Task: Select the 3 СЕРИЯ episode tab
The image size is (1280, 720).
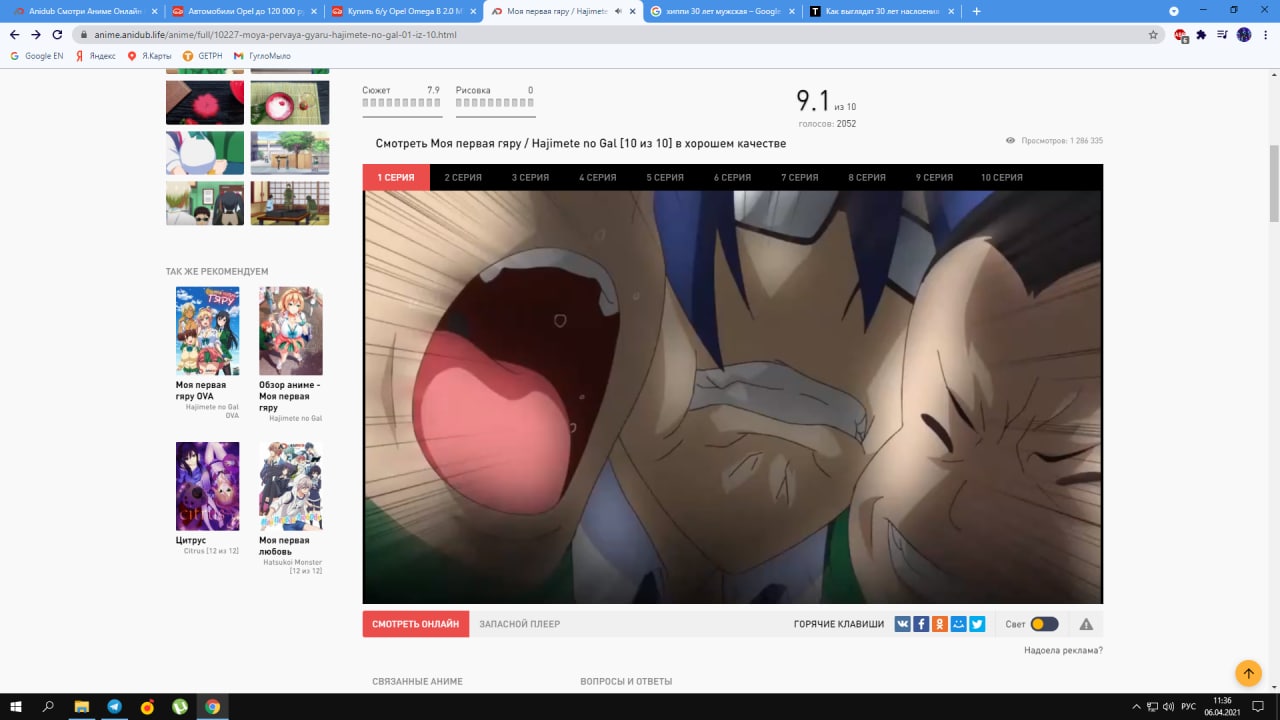Action: click(x=531, y=177)
